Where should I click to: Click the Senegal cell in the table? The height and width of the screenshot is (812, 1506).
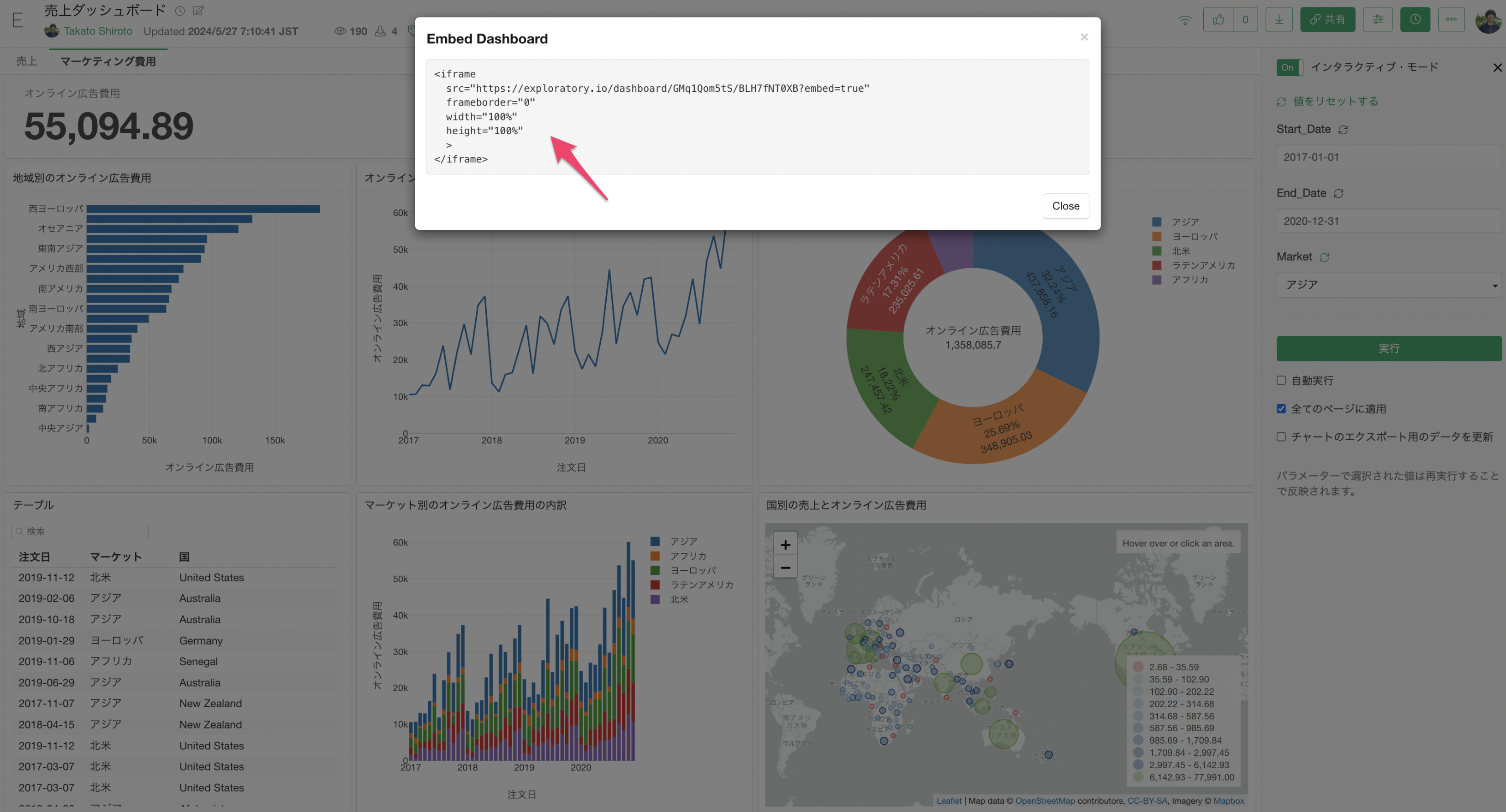click(x=198, y=661)
